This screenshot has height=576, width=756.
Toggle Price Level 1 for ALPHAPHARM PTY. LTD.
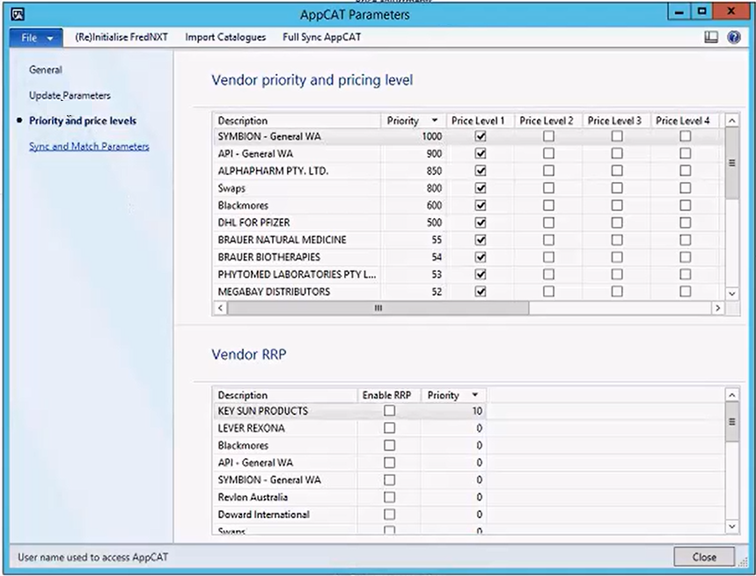click(480, 171)
